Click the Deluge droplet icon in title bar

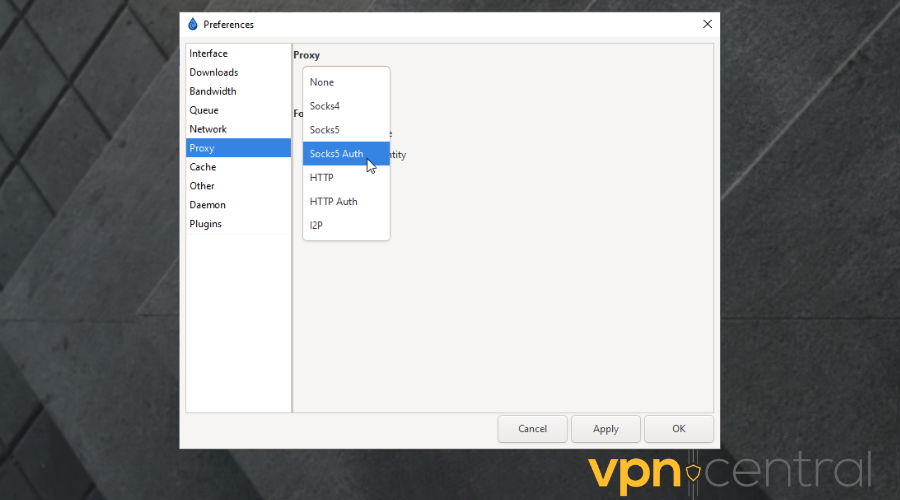(193, 24)
